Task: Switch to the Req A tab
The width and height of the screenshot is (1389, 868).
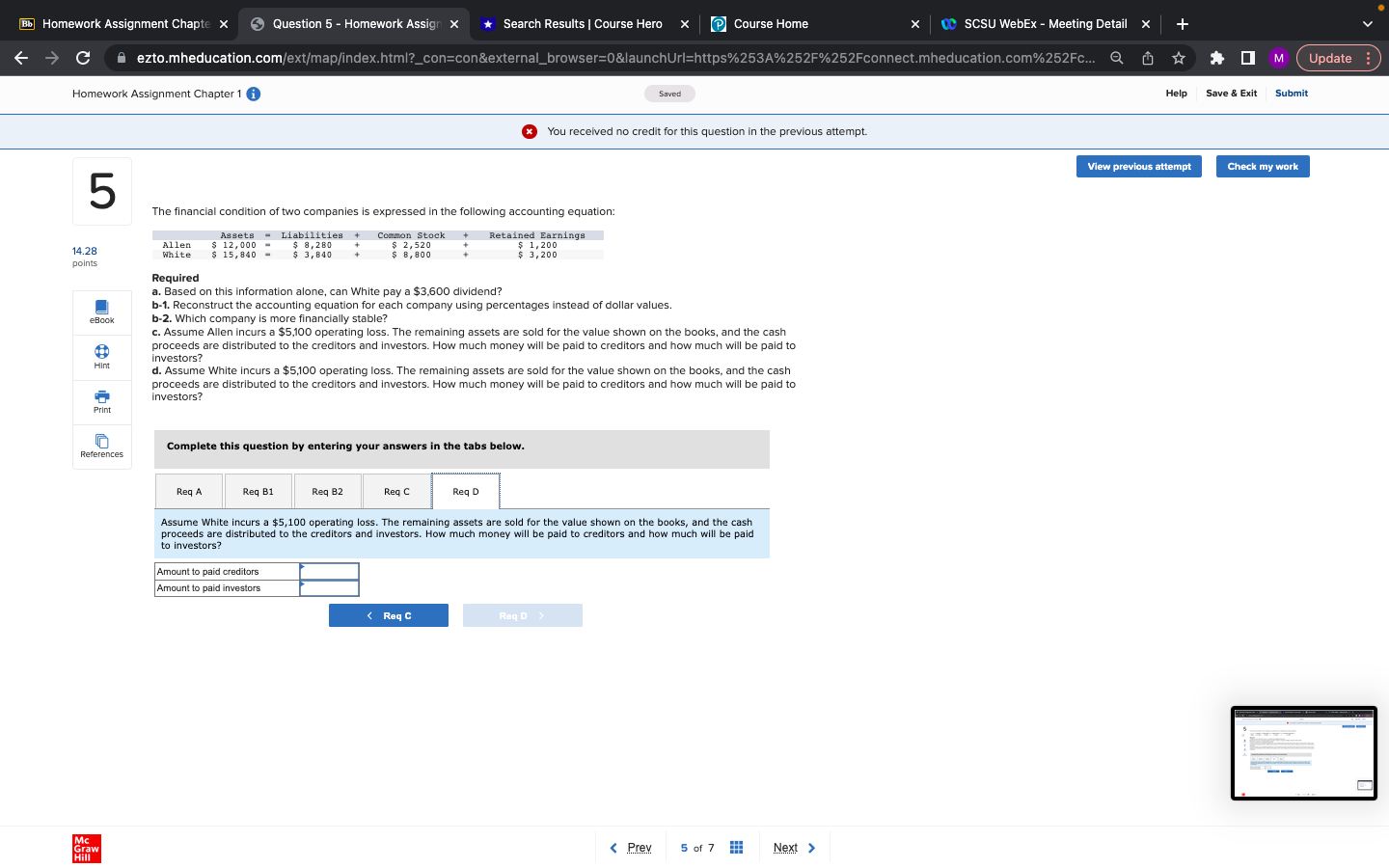Action: coord(188,491)
